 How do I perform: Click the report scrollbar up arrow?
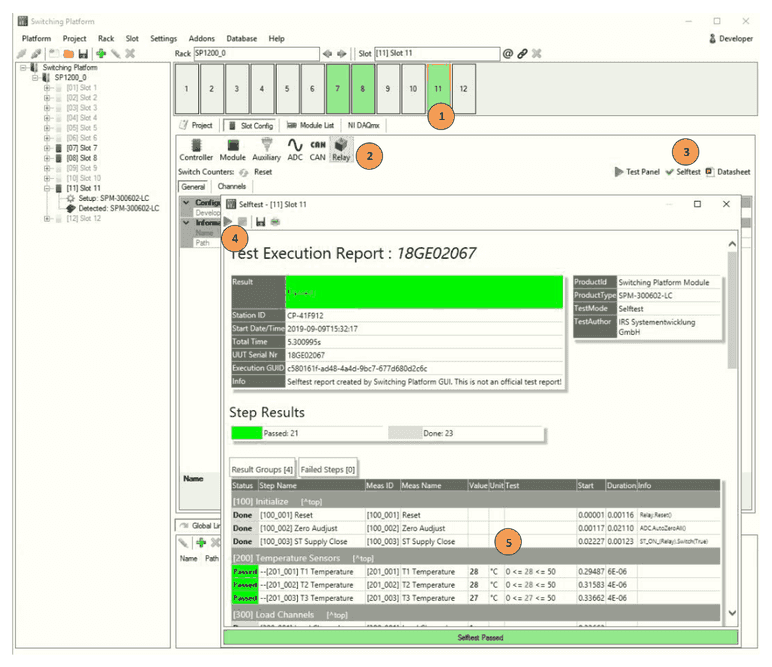[x=732, y=244]
